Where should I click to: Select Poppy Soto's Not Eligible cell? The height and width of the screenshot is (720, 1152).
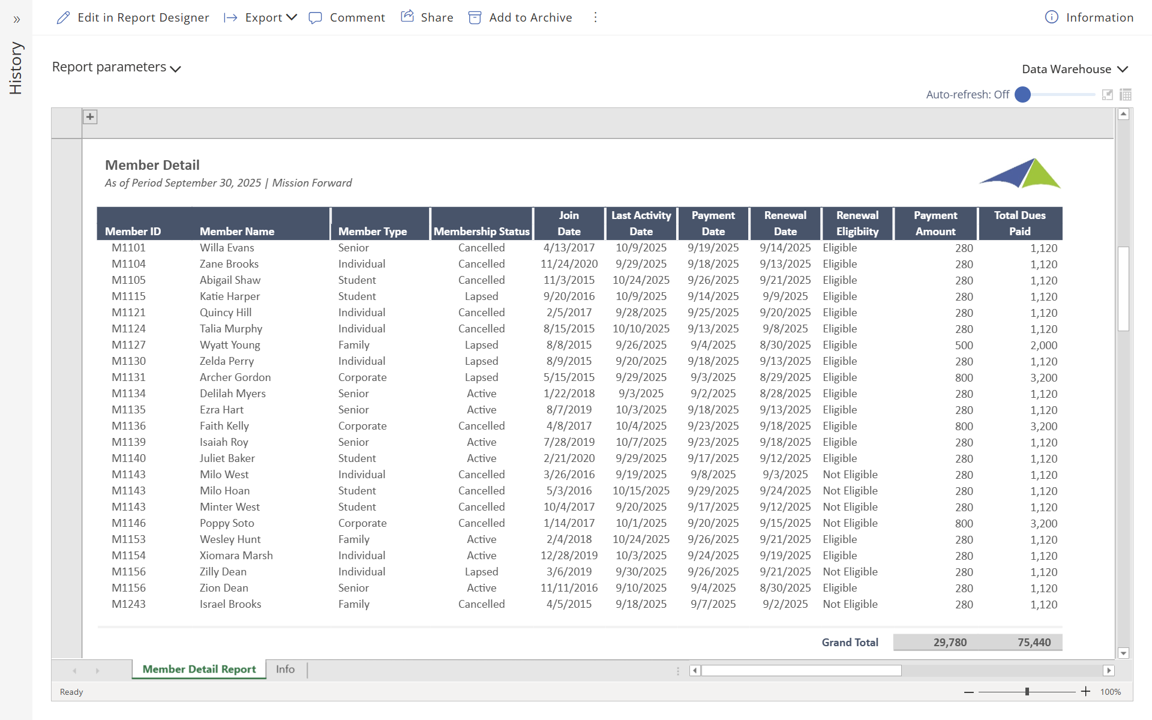[850, 524]
